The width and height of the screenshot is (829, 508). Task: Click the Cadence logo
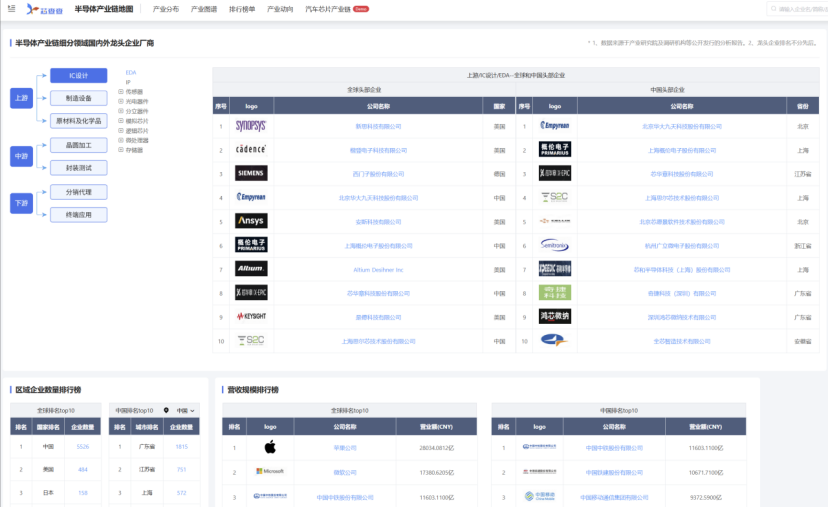tap(251, 150)
